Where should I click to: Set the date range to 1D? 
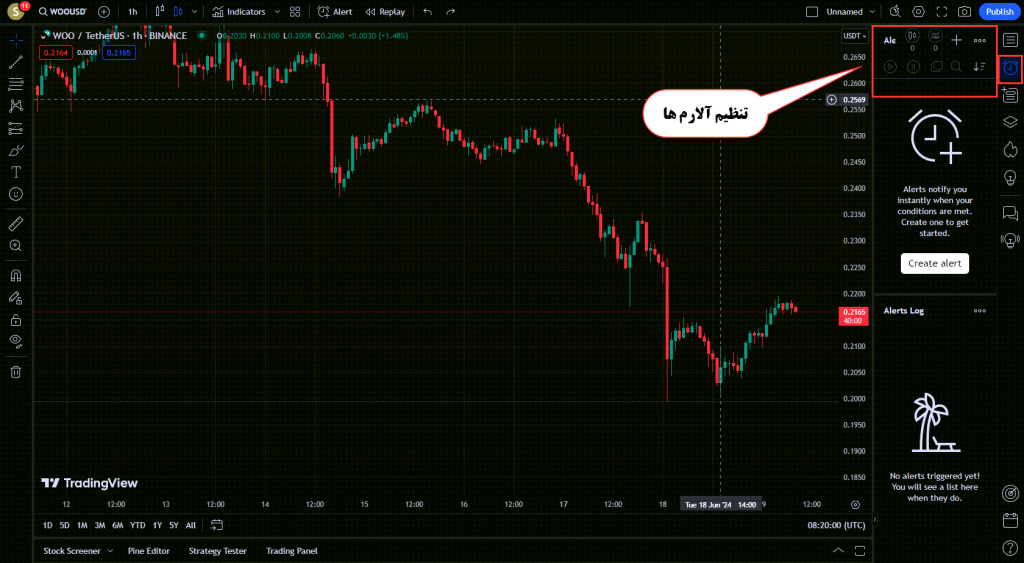[x=47, y=525]
